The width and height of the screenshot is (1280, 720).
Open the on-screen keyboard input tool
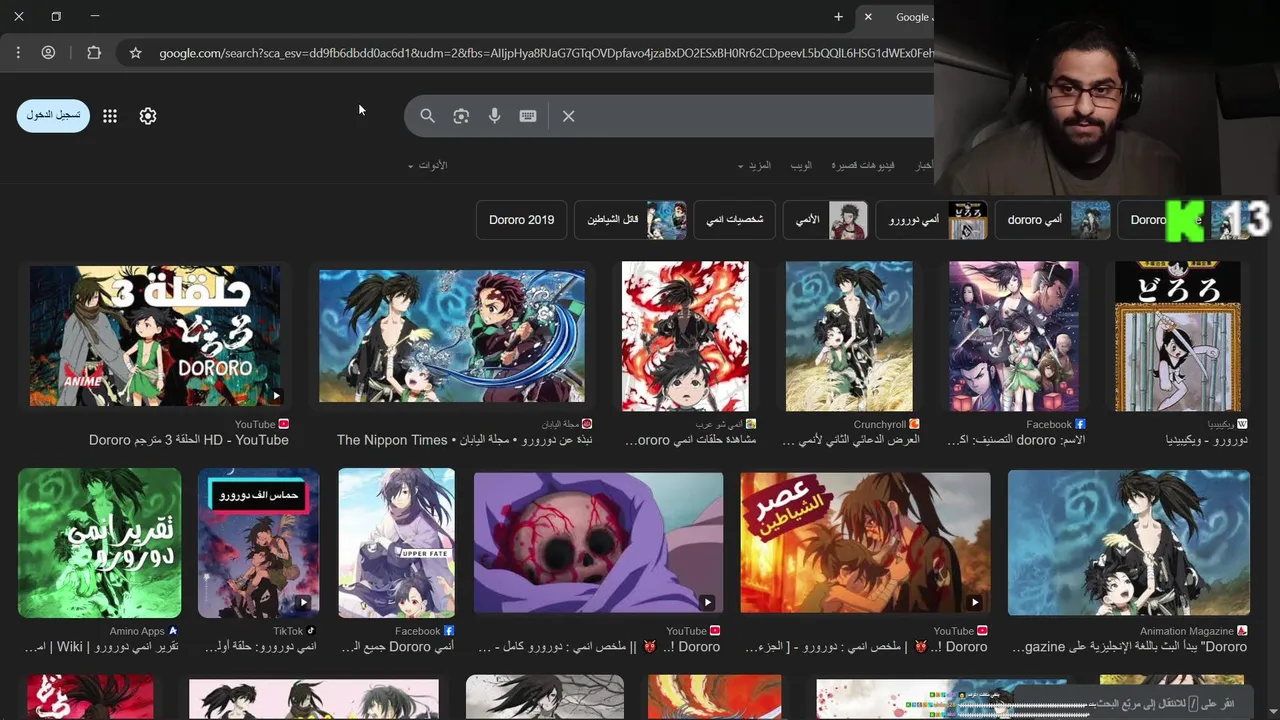pos(528,116)
